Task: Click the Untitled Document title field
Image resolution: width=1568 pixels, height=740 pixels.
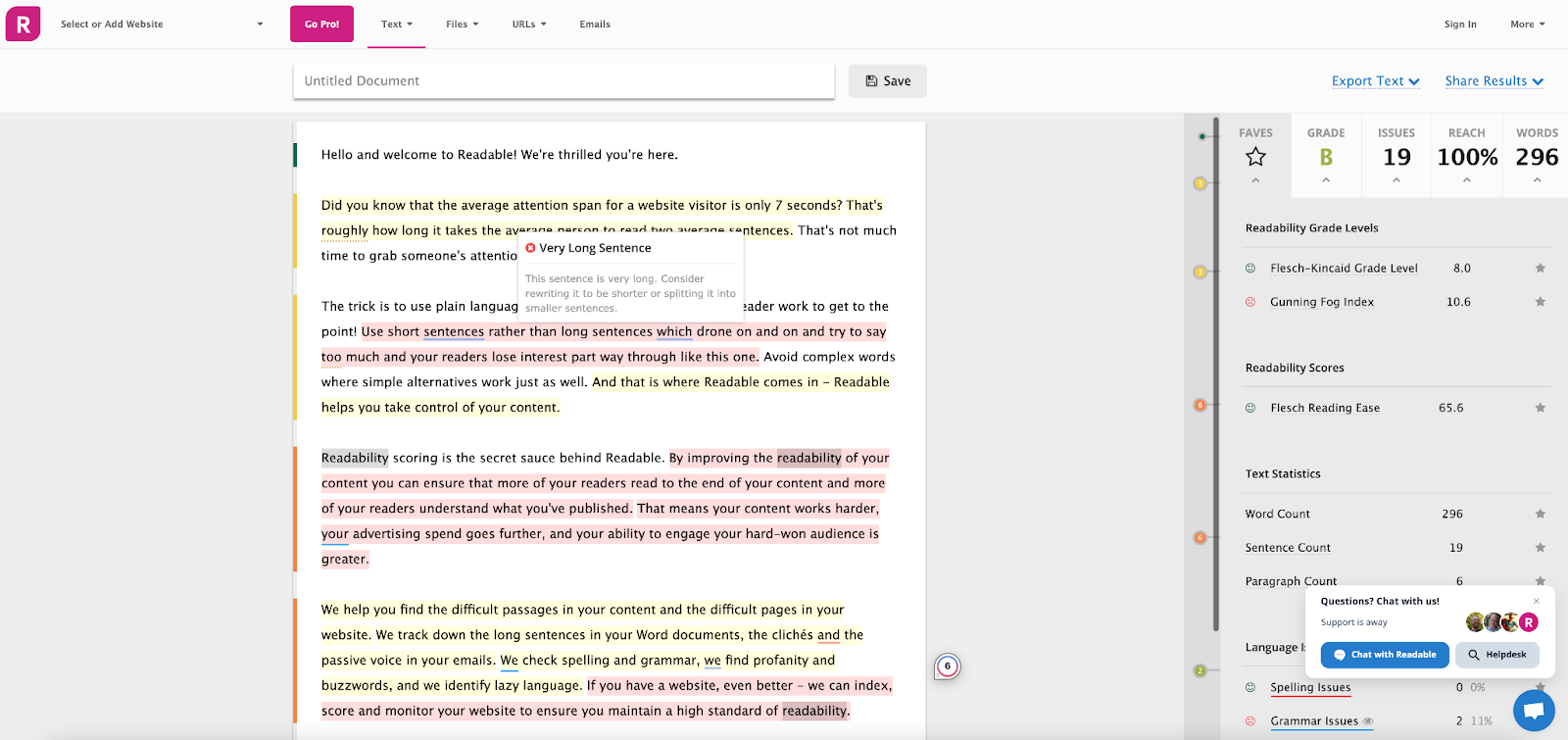Action: 563,81
